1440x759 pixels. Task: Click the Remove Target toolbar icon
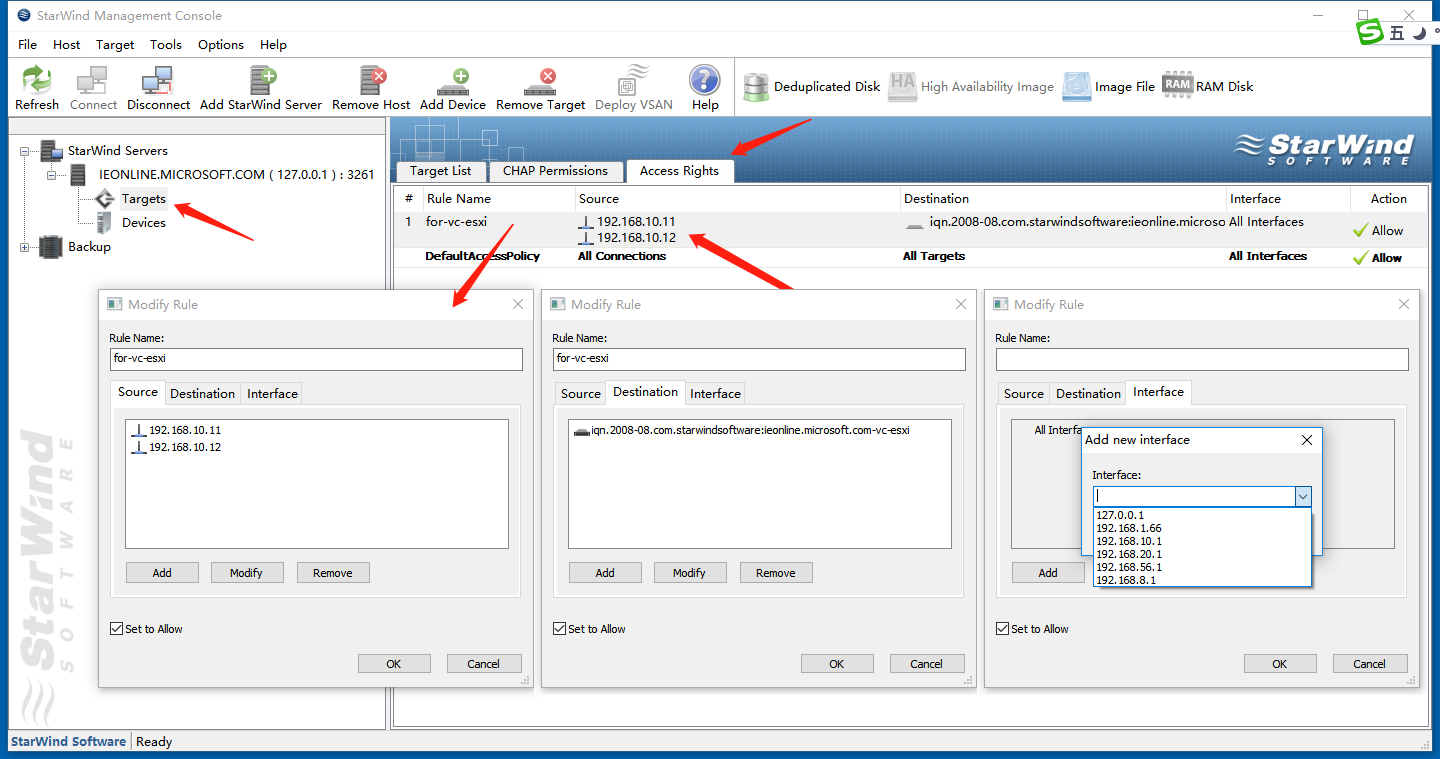tap(540, 81)
